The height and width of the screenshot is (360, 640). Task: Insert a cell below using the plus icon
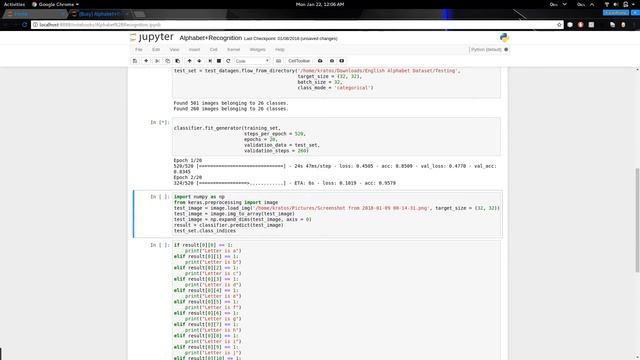(x=146, y=61)
